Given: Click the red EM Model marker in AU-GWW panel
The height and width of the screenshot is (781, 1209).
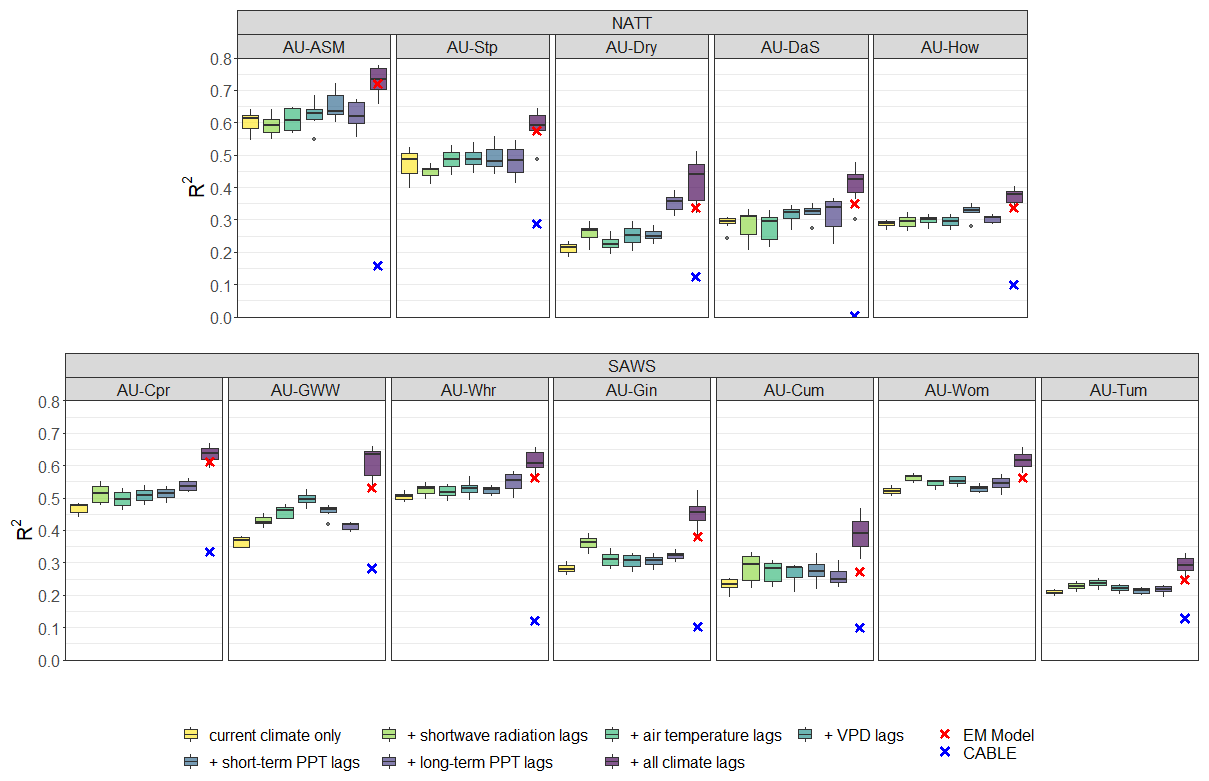Looking at the screenshot, I should (x=372, y=488).
